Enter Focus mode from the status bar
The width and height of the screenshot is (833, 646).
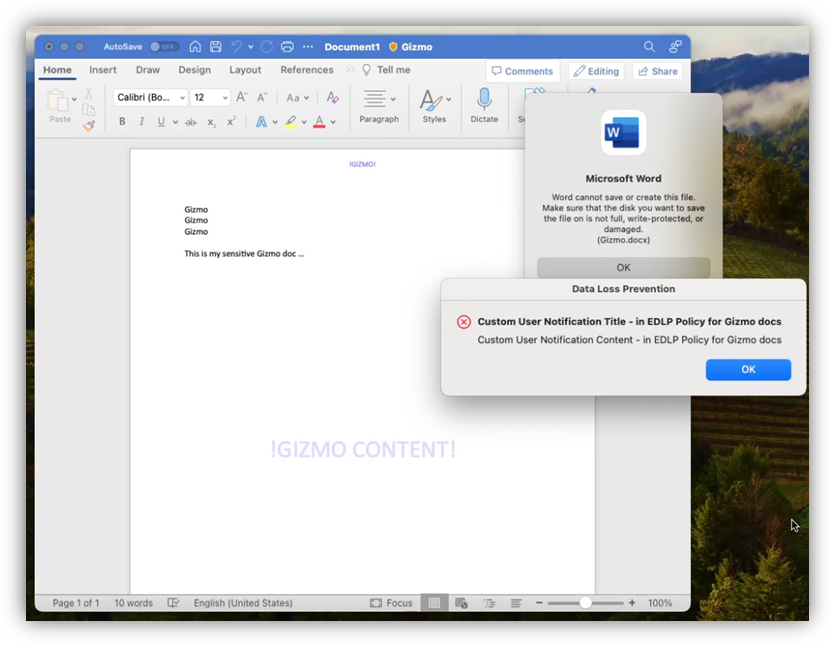pos(391,603)
